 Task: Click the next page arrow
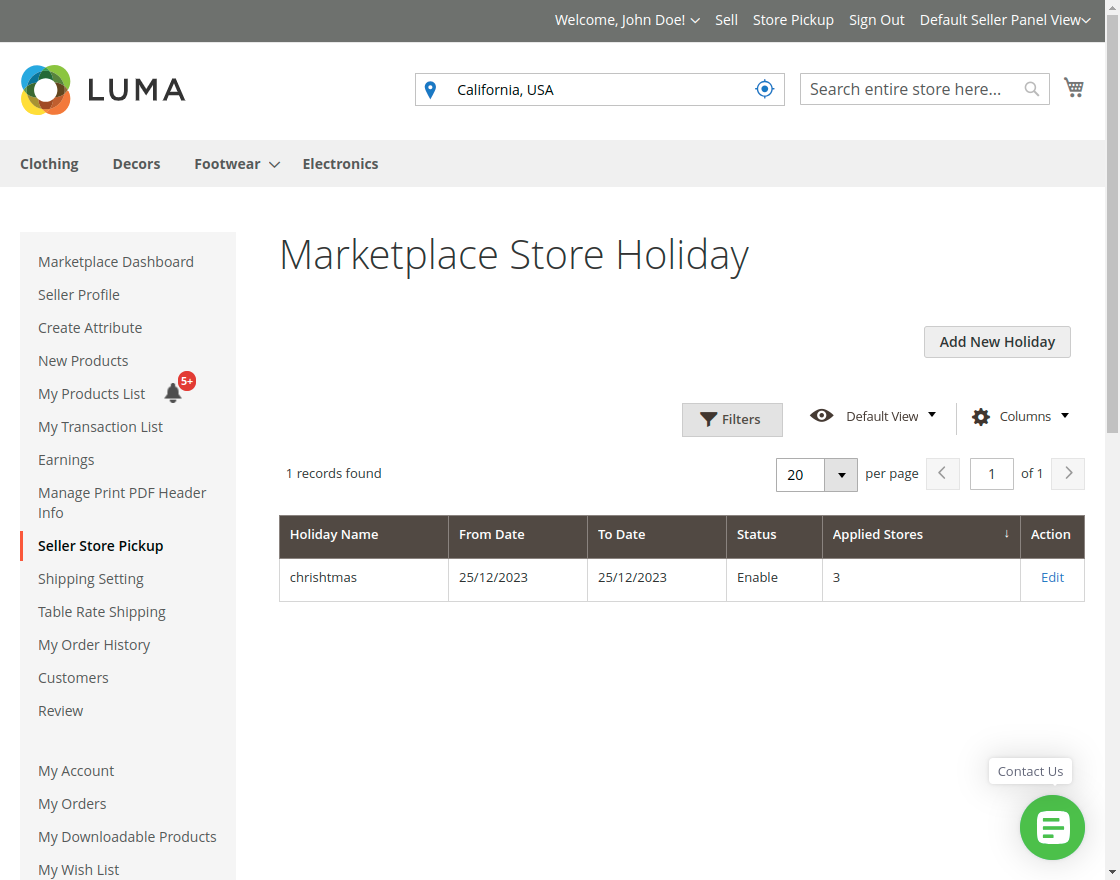click(1067, 473)
